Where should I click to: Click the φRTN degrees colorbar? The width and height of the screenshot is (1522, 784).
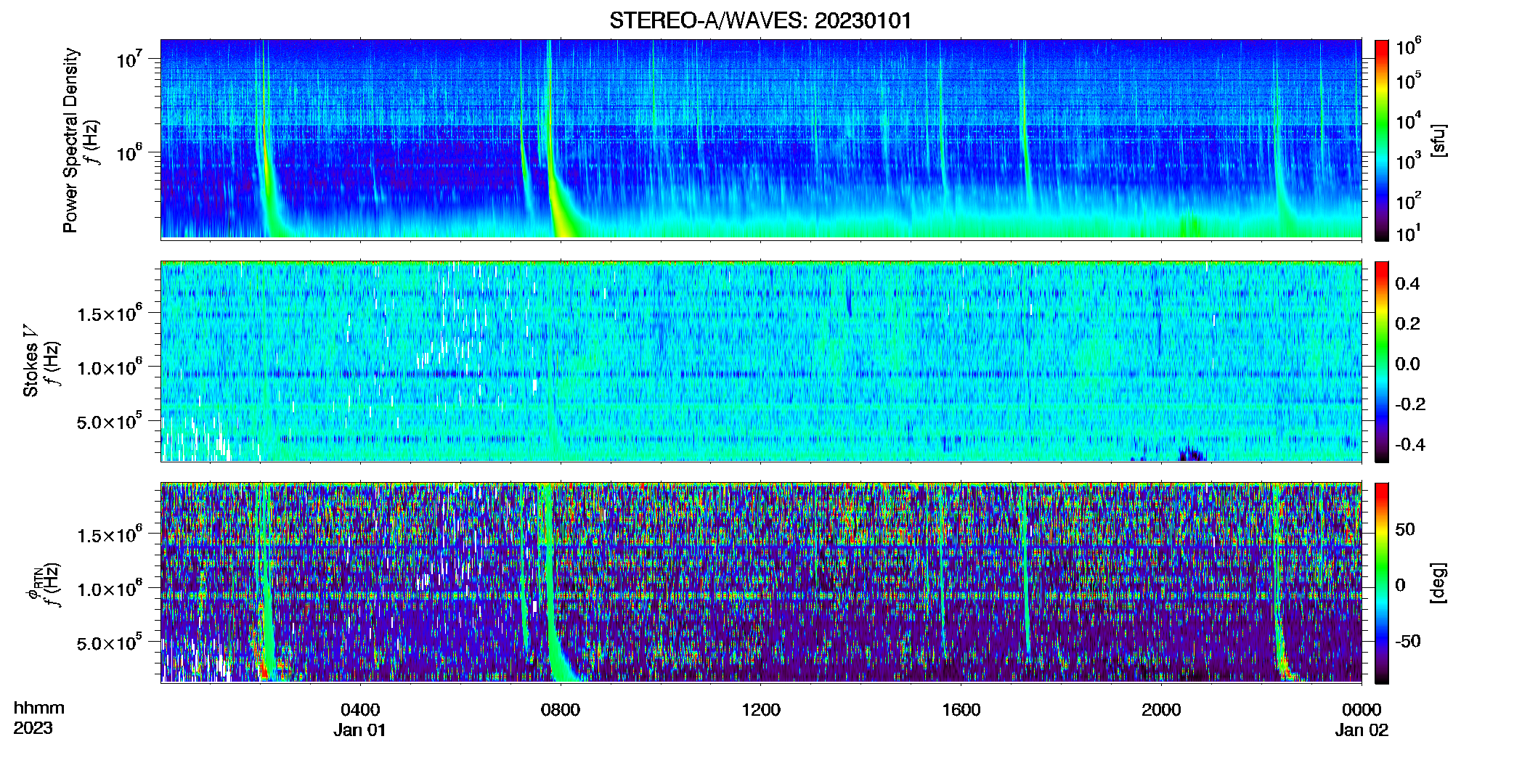1382,583
